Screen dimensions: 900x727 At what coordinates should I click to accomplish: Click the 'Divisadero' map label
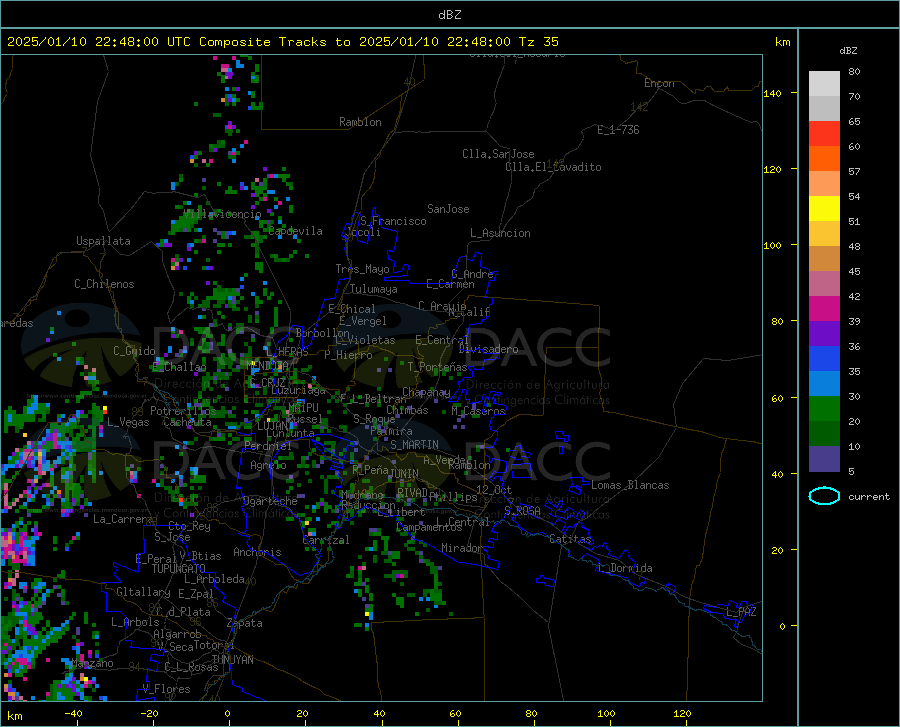coord(488,349)
